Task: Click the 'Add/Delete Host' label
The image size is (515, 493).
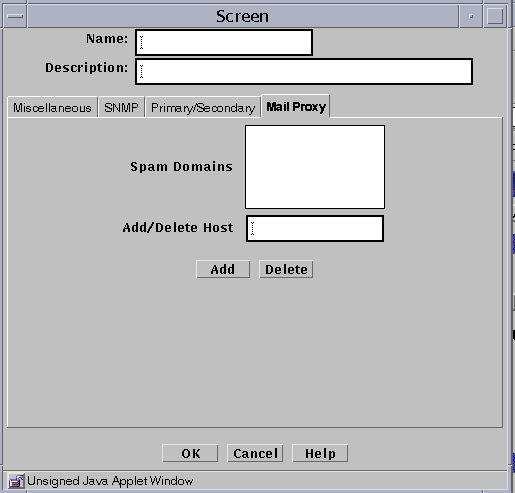Action: click(x=178, y=227)
